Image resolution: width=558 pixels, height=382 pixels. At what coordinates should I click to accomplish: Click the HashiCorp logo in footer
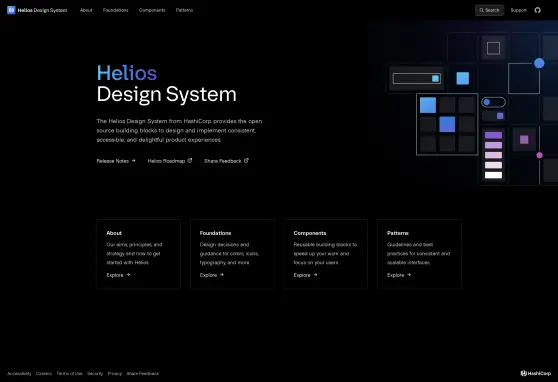(536, 373)
